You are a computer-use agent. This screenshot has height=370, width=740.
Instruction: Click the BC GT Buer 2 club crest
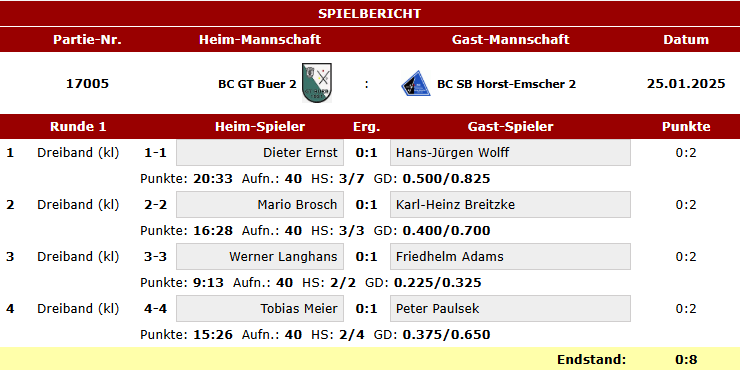[x=317, y=83]
